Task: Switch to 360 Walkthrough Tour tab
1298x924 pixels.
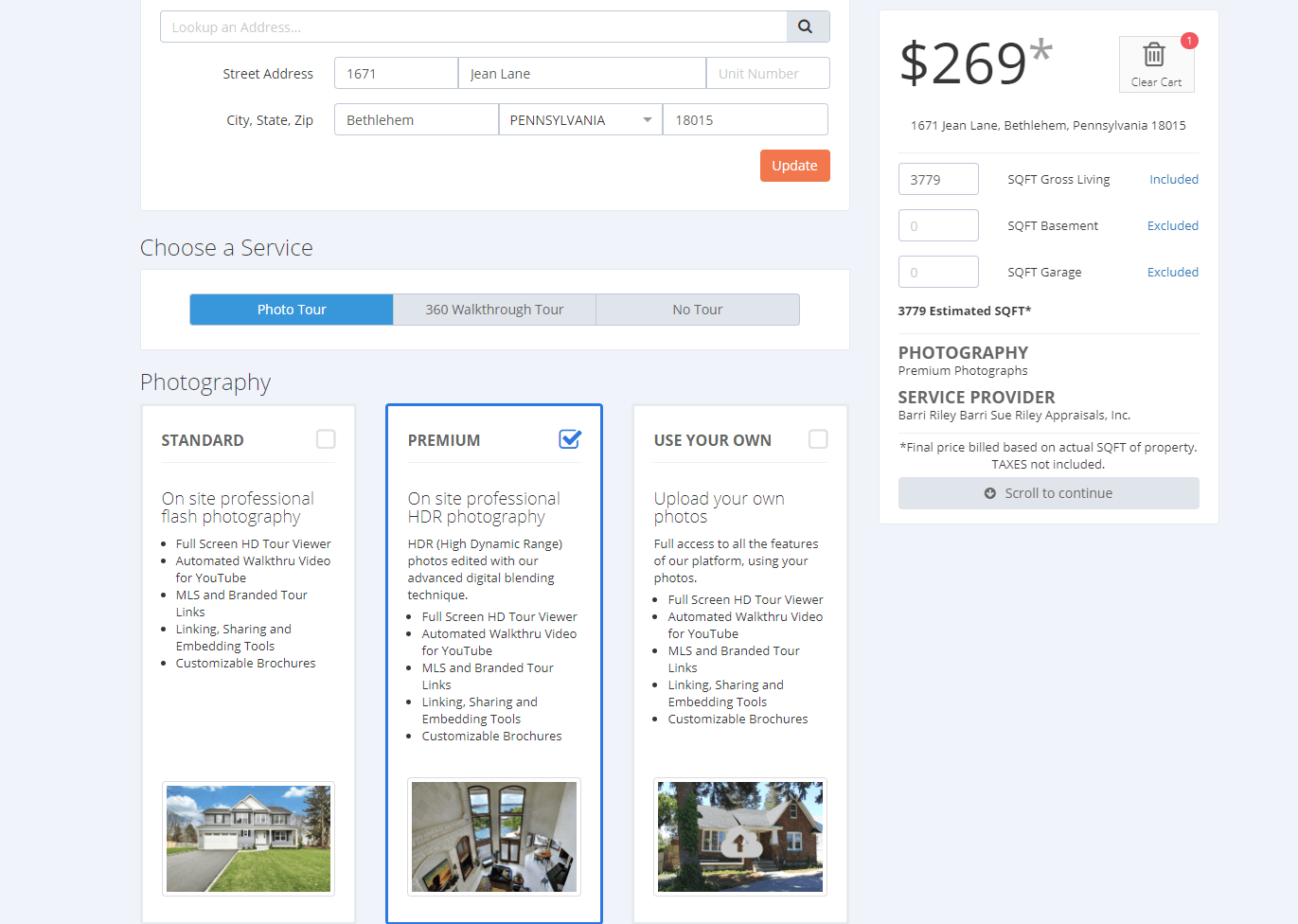Action: point(494,310)
